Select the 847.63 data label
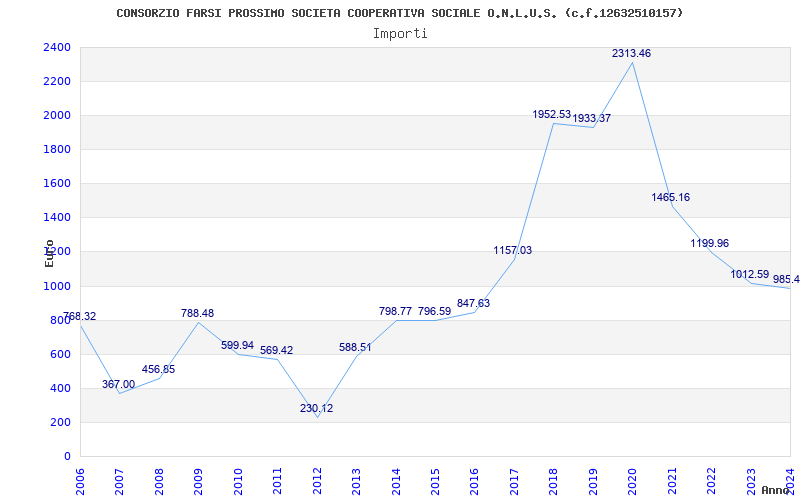This screenshot has width=800, height=500. (473, 303)
